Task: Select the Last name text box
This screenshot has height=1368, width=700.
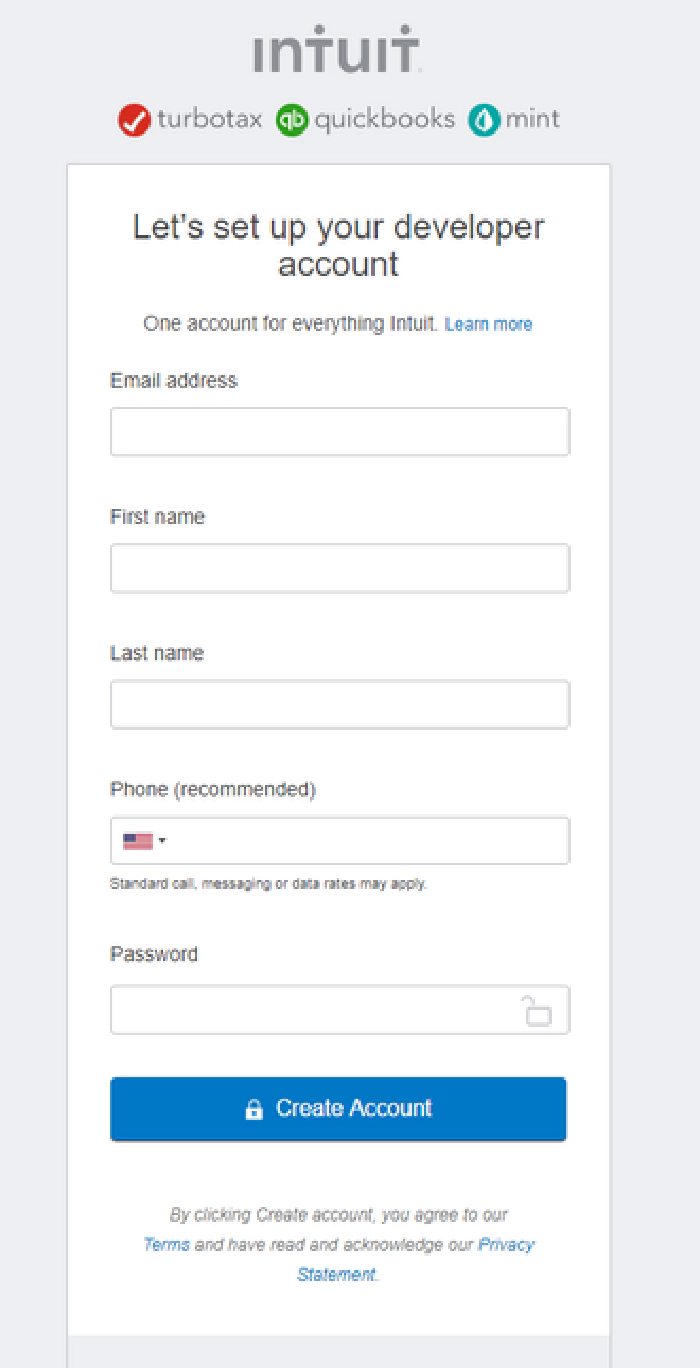Action: pos(340,705)
